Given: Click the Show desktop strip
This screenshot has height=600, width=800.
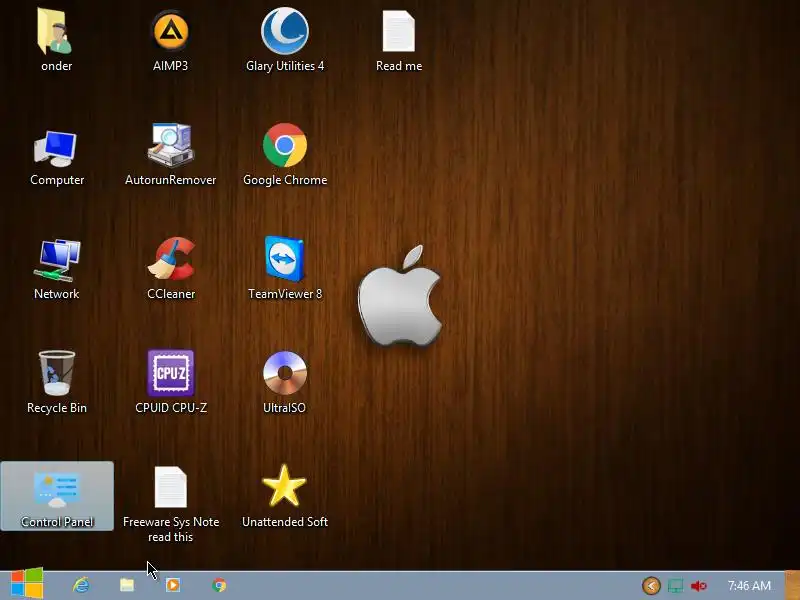Looking at the screenshot, I should tap(792, 585).
